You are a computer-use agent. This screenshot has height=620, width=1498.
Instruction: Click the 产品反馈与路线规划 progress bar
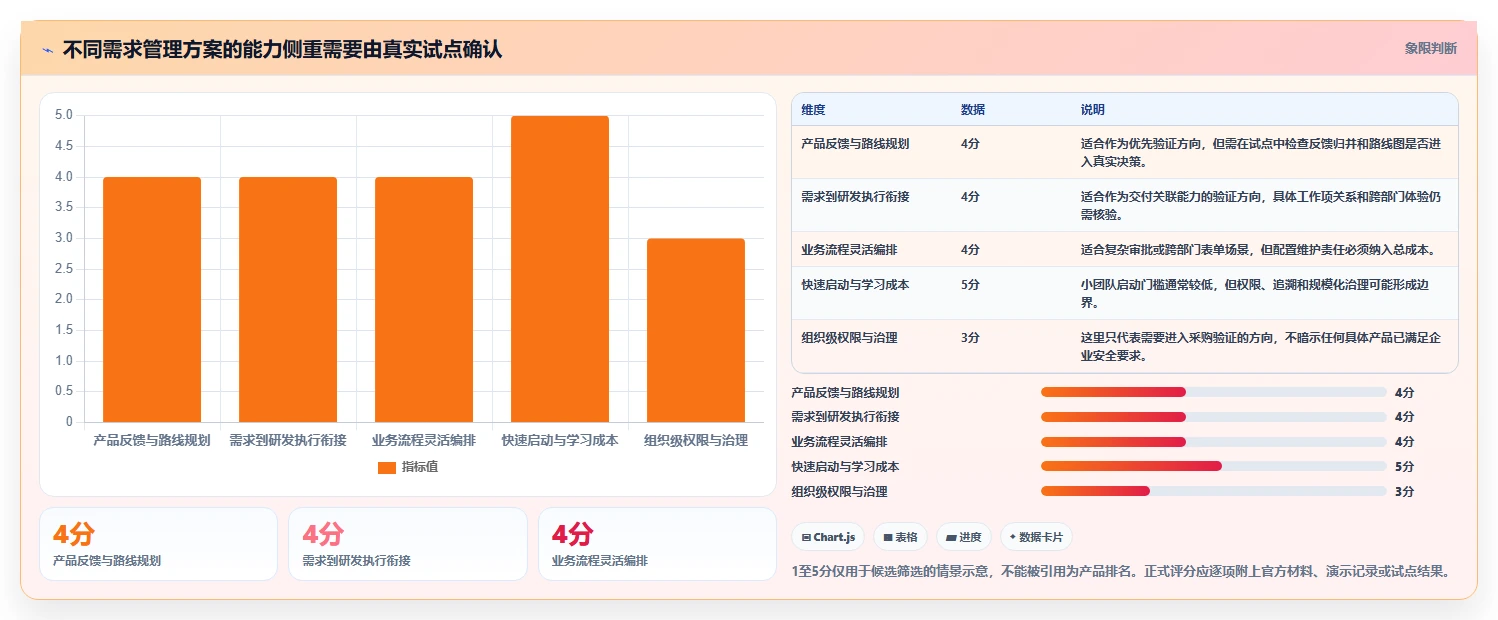(x=1213, y=392)
